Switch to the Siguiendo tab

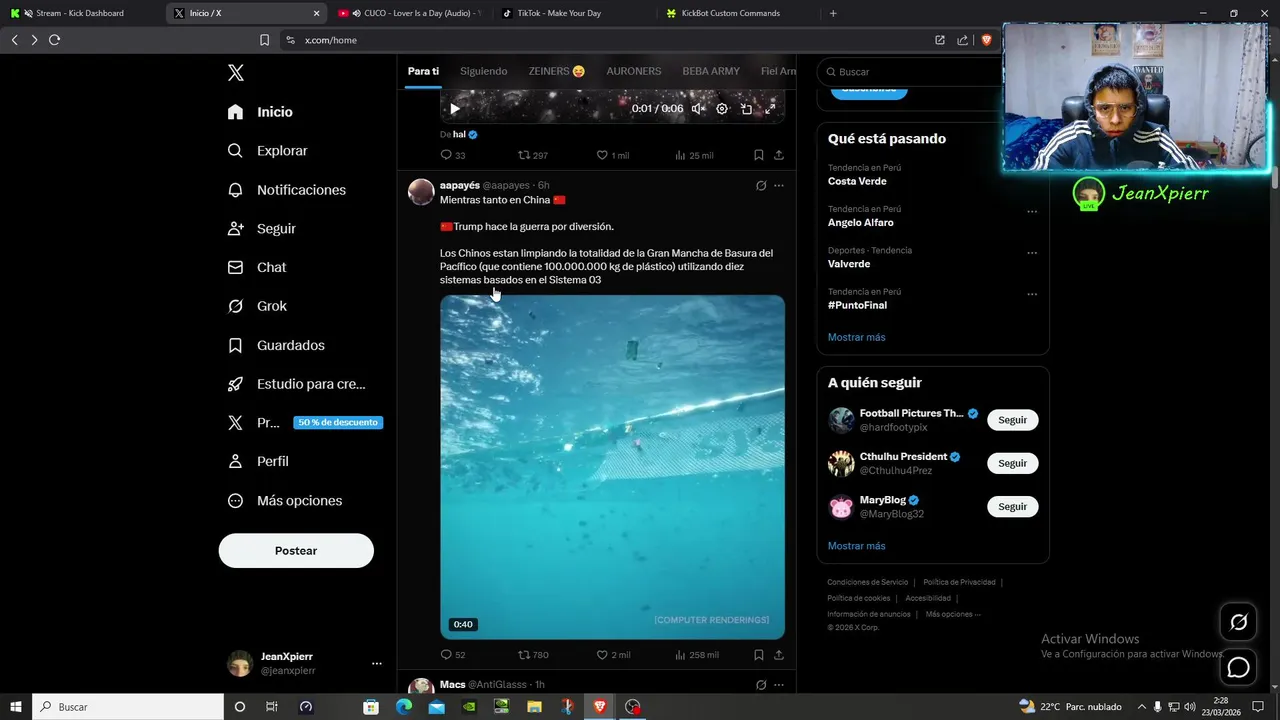pyautogui.click(x=483, y=71)
